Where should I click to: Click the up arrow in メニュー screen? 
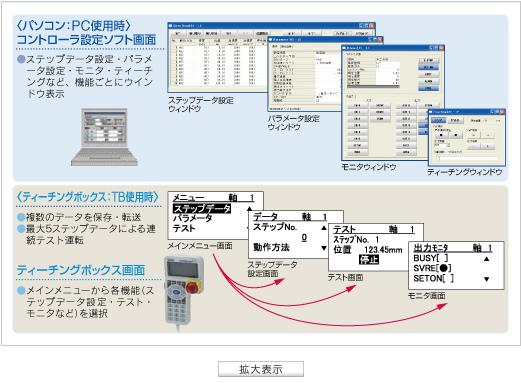click(x=249, y=209)
